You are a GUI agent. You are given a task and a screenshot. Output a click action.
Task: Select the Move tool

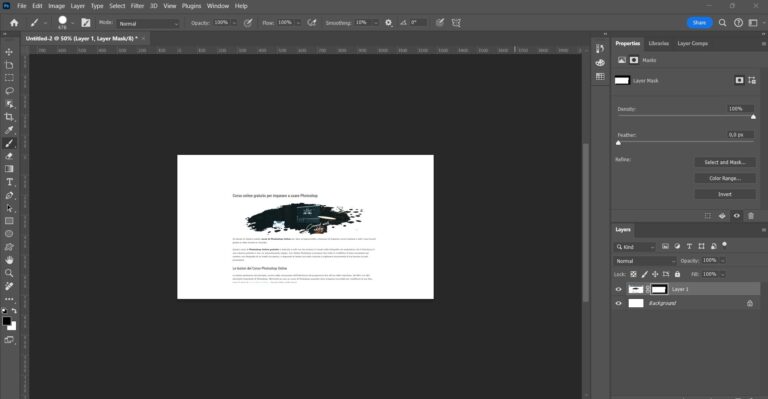click(9, 52)
